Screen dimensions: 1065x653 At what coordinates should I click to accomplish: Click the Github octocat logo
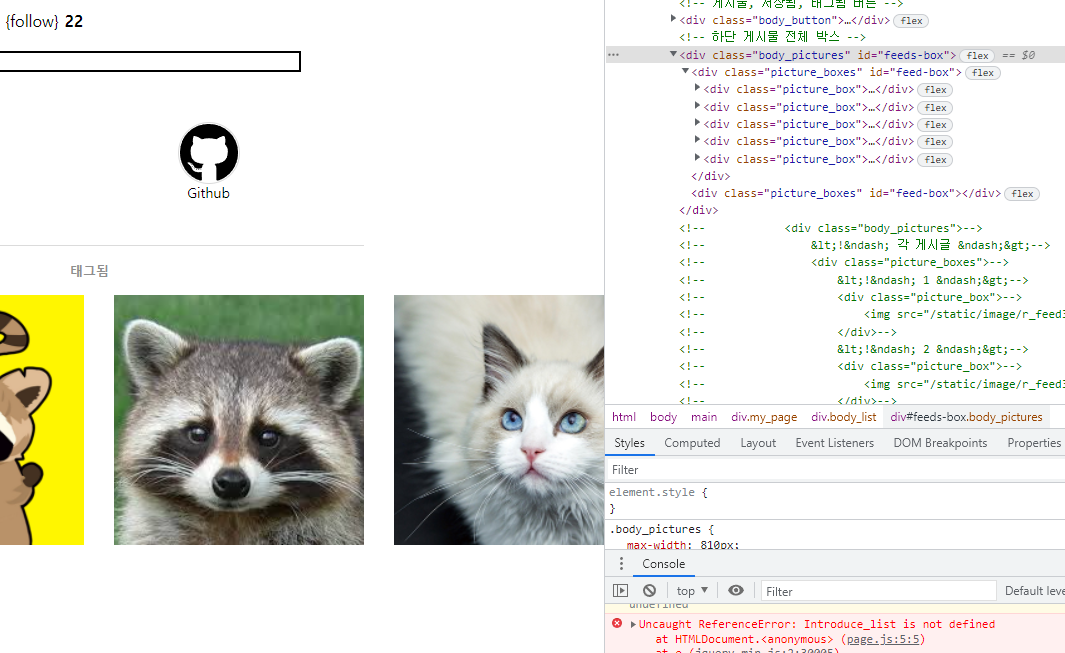click(x=209, y=153)
